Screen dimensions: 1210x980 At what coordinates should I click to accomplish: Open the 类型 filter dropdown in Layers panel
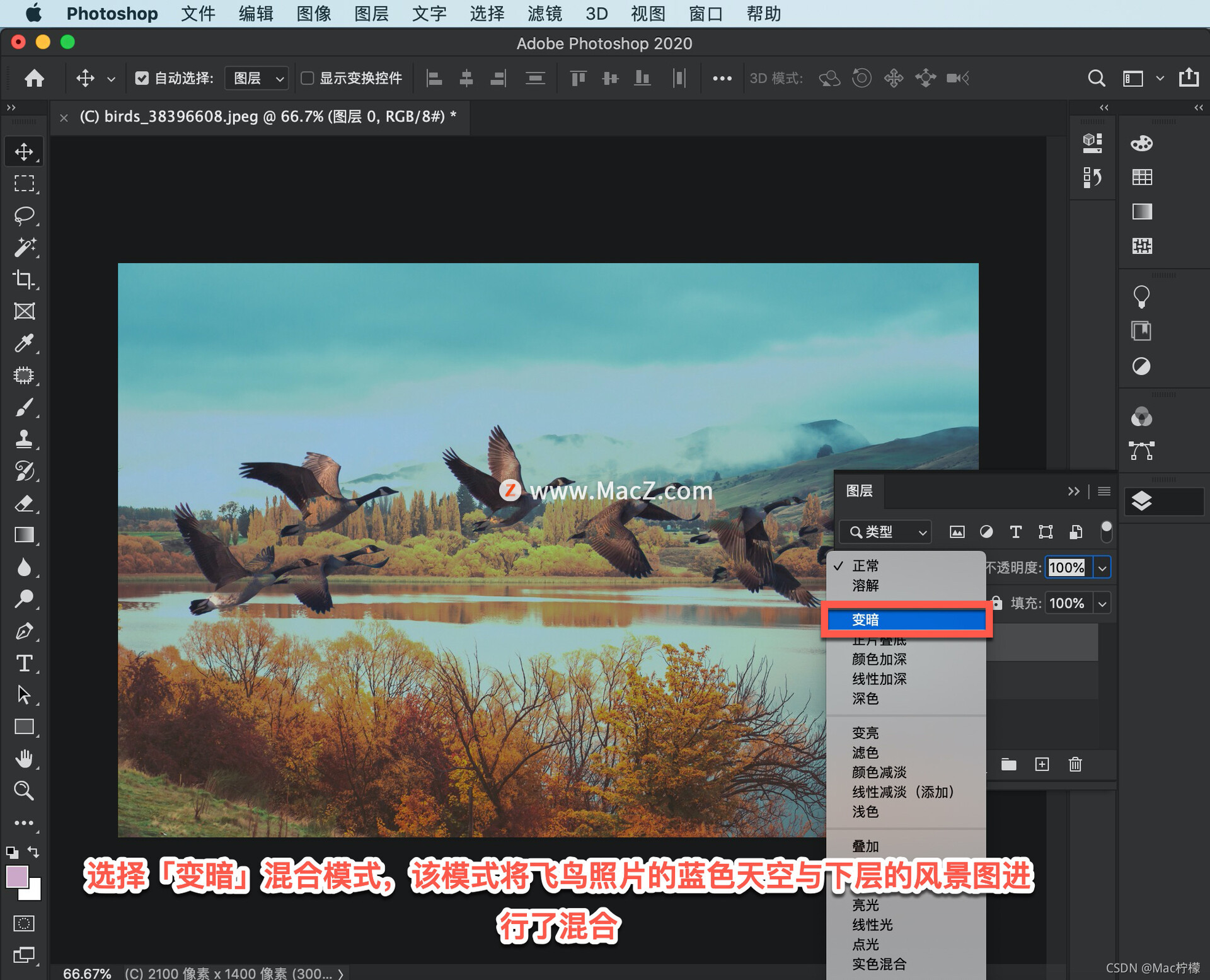885,531
